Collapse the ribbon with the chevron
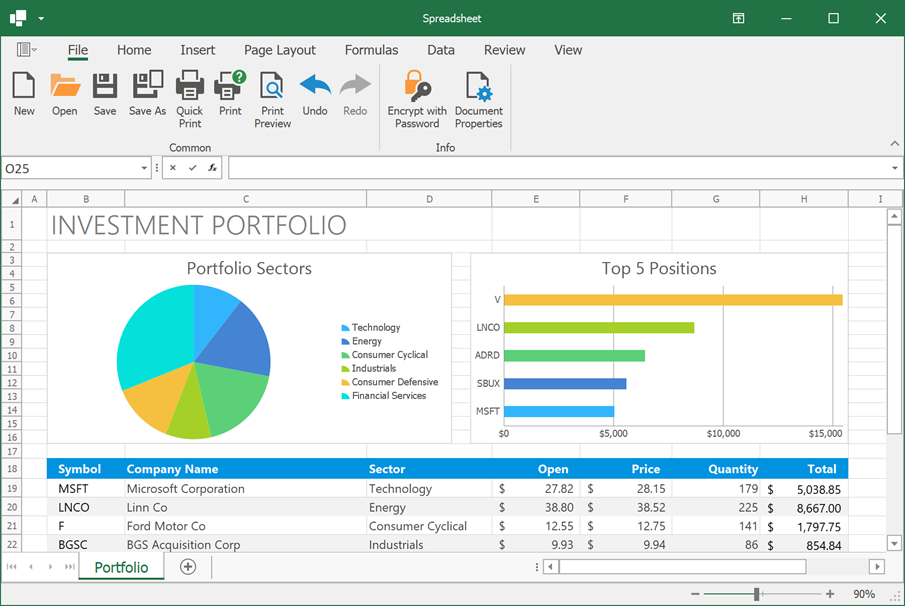 coord(894,143)
